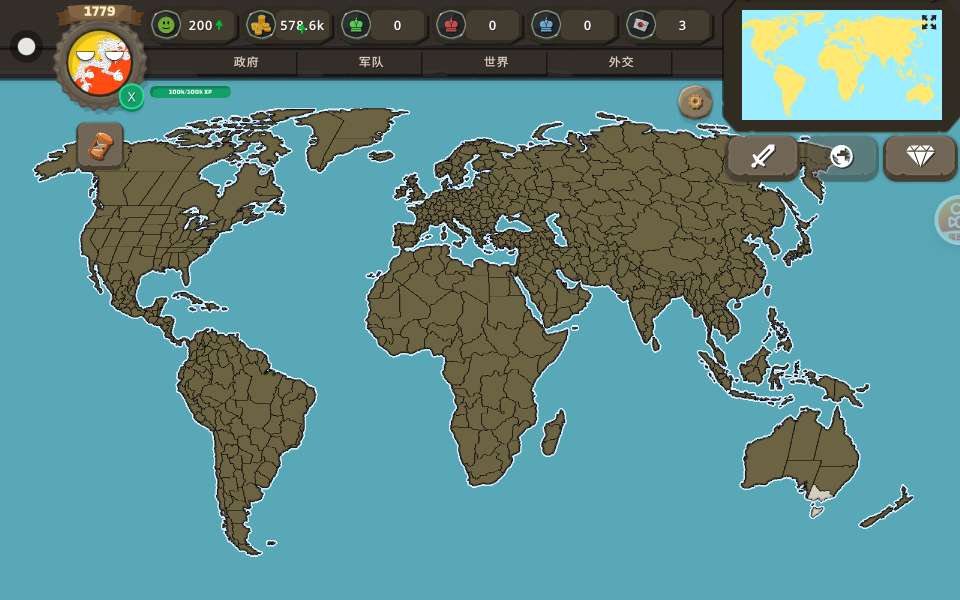The image size is (960, 600).
Task: Click the camera icon at right edge
Action: tap(950, 219)
